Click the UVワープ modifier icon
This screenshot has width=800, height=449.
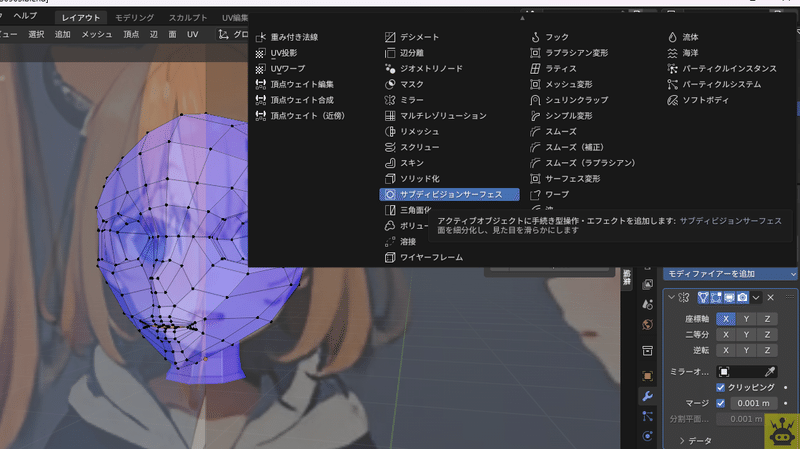(x=261, y=69)
